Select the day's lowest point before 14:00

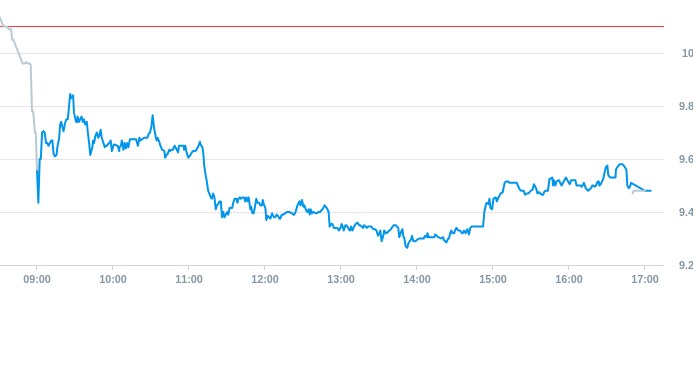coord(407,247)
